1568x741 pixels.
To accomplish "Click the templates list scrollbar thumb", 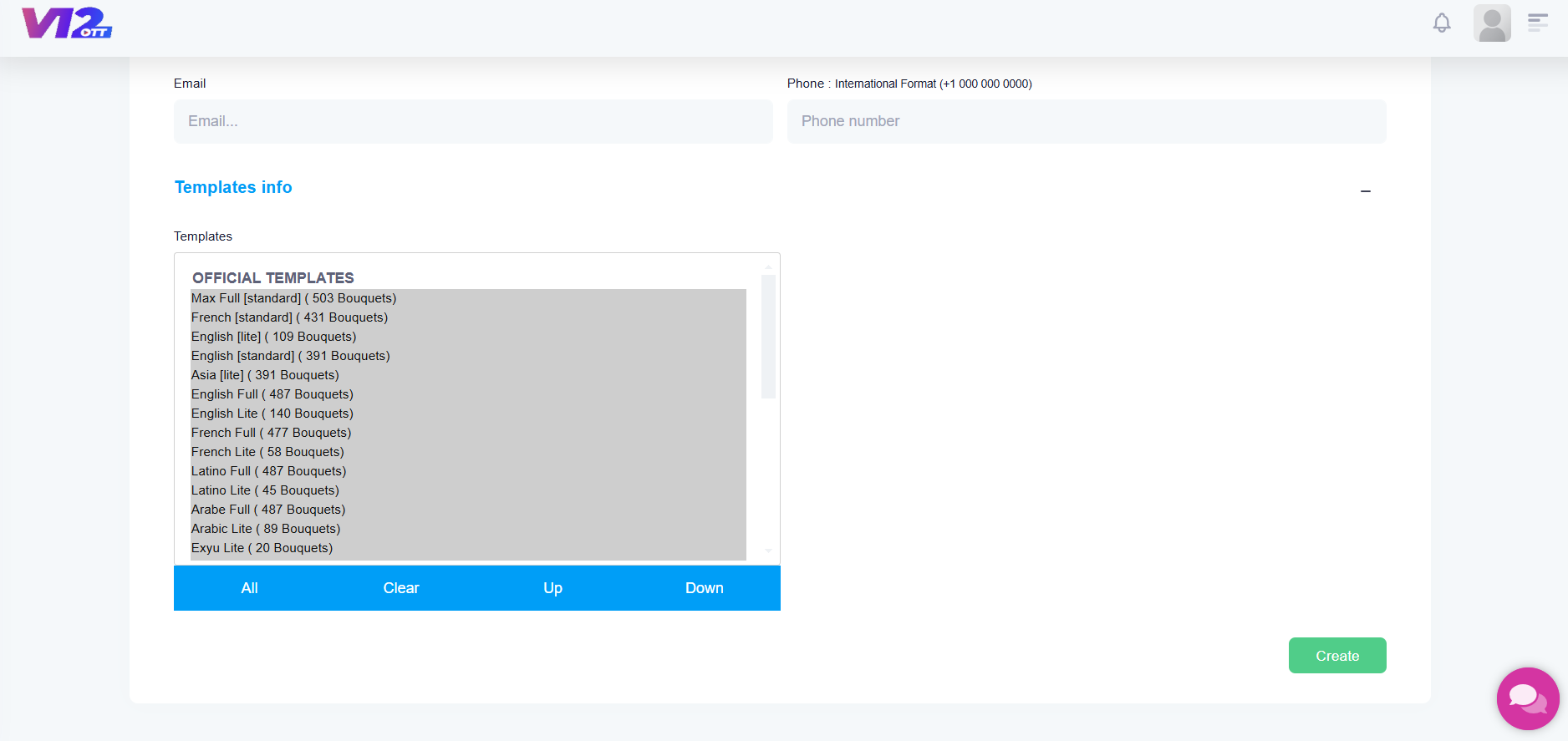I will pyautogui.click(x=768, y=336).
